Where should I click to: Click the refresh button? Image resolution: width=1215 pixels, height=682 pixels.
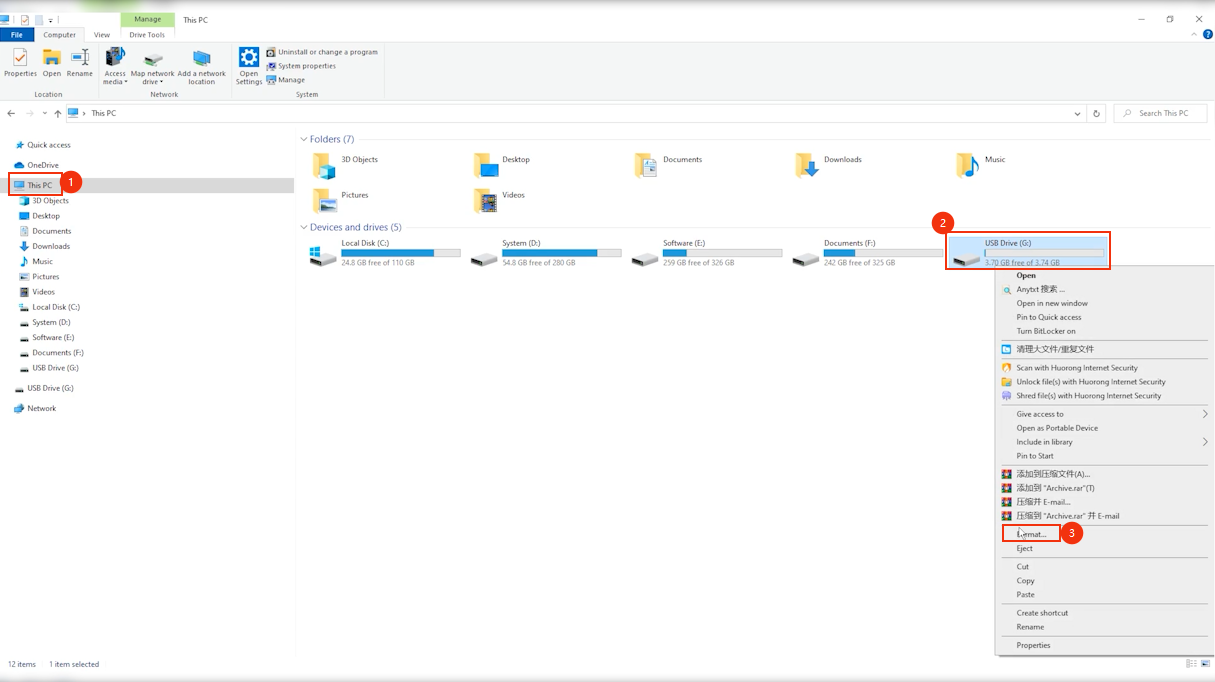click(x=1096, y=114)
